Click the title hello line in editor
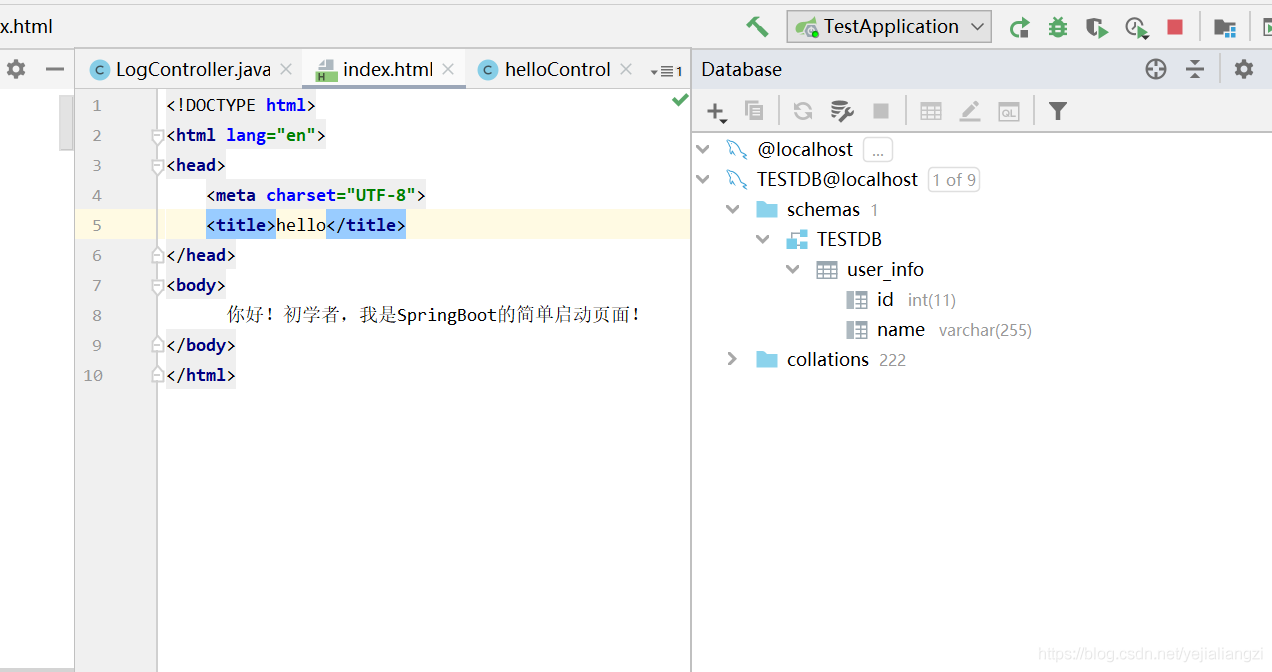This screenshot has height=672, width=1272. pos(306,225)
